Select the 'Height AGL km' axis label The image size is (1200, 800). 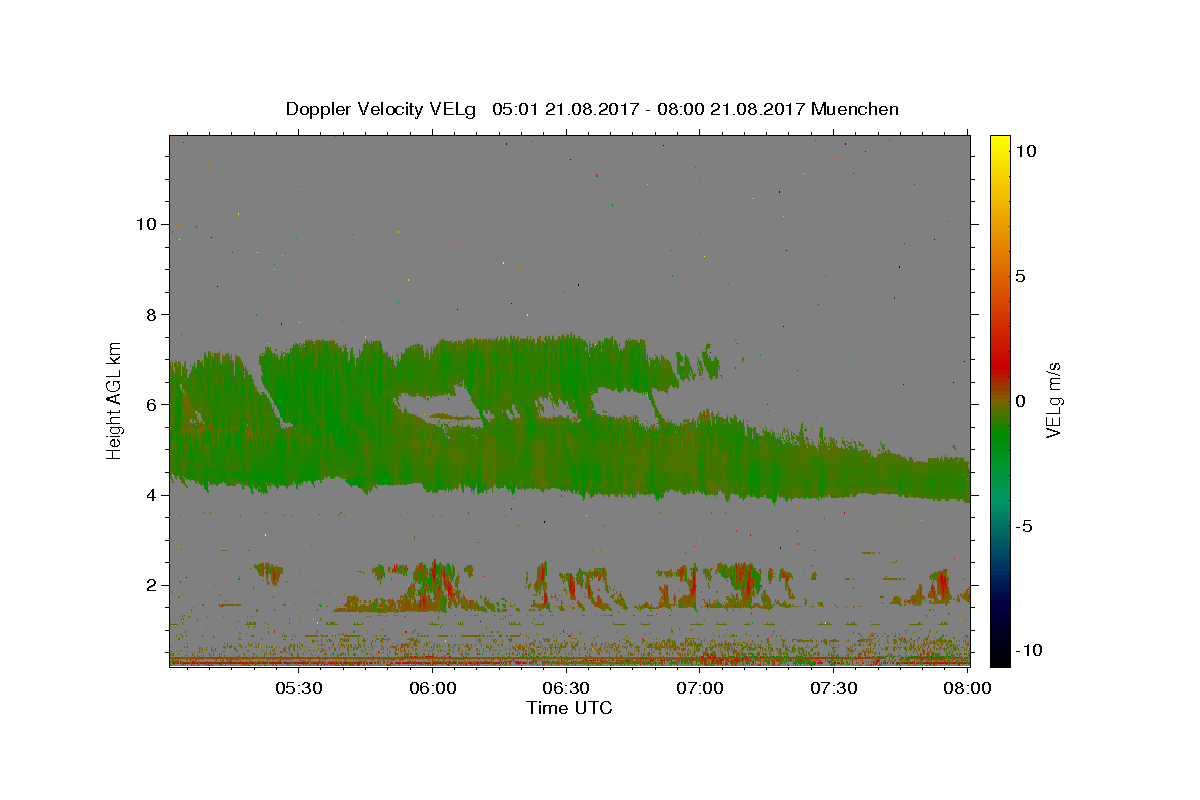coord(115,400)
